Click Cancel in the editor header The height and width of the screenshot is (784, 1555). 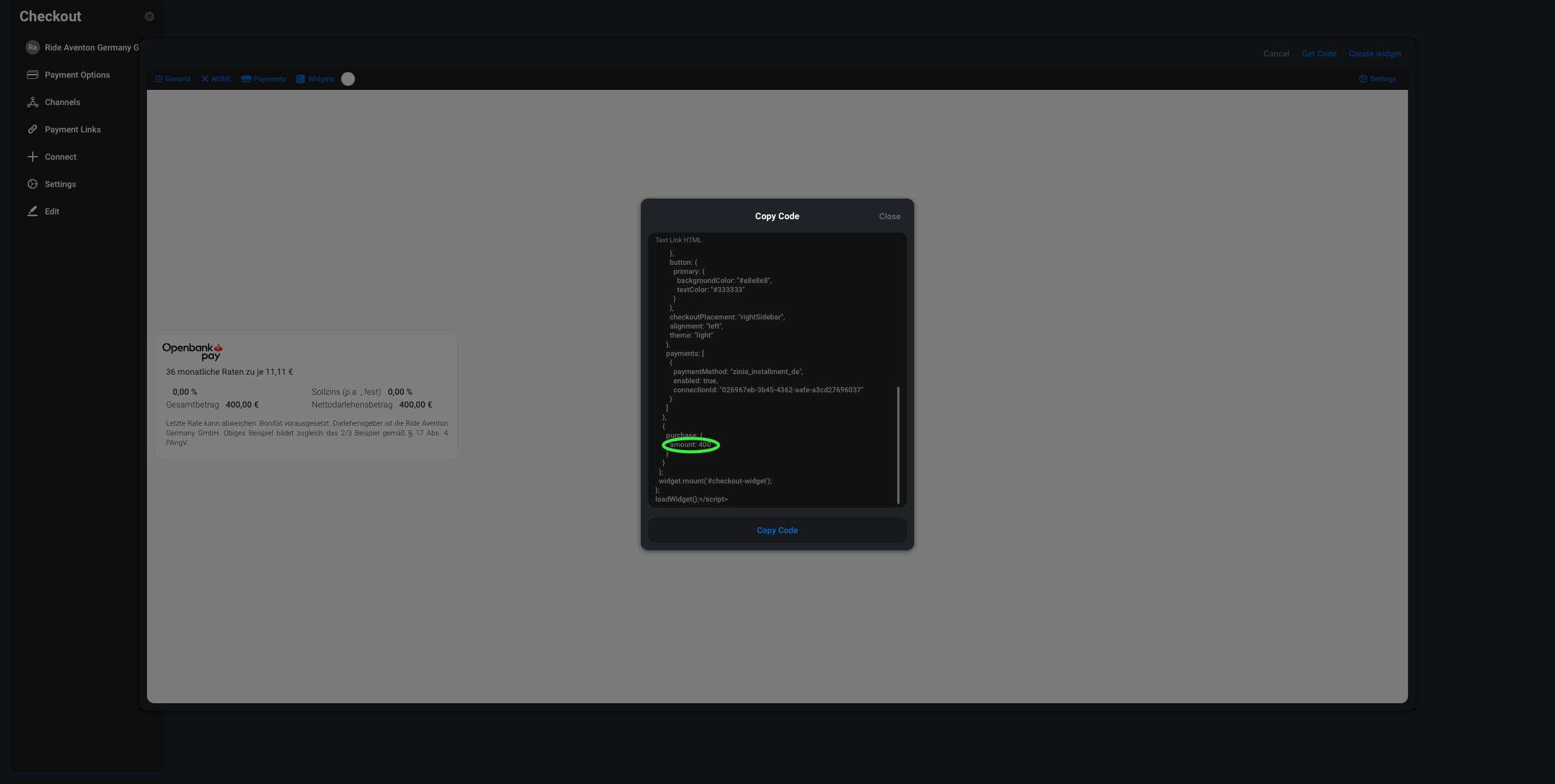point(1276,53)
